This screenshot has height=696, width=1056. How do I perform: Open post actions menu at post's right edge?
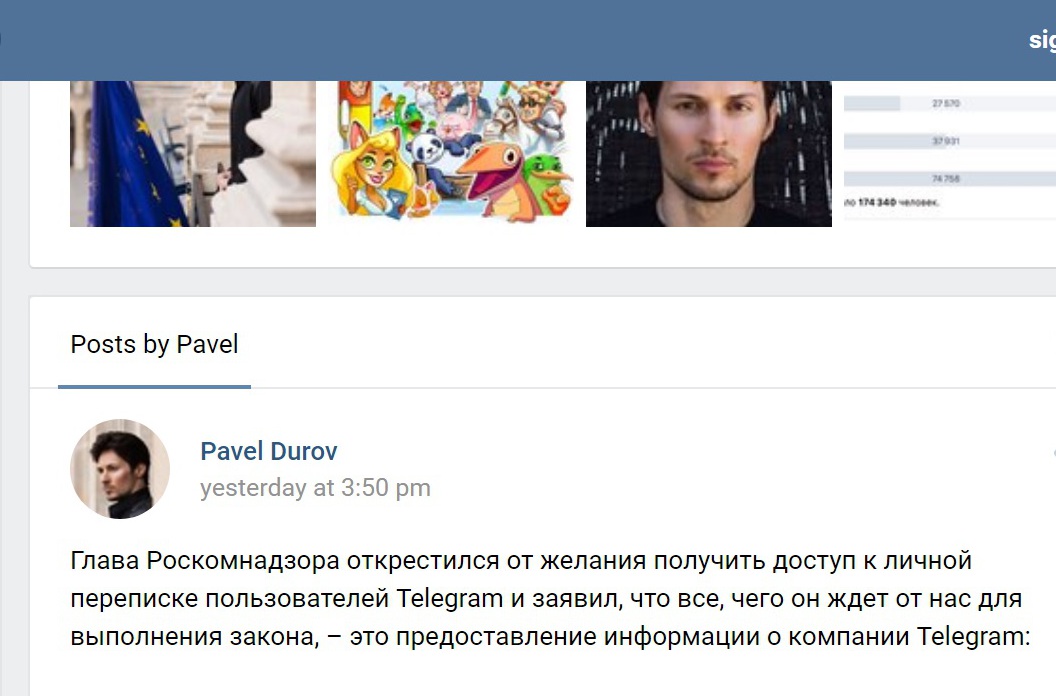point(1053,453)
